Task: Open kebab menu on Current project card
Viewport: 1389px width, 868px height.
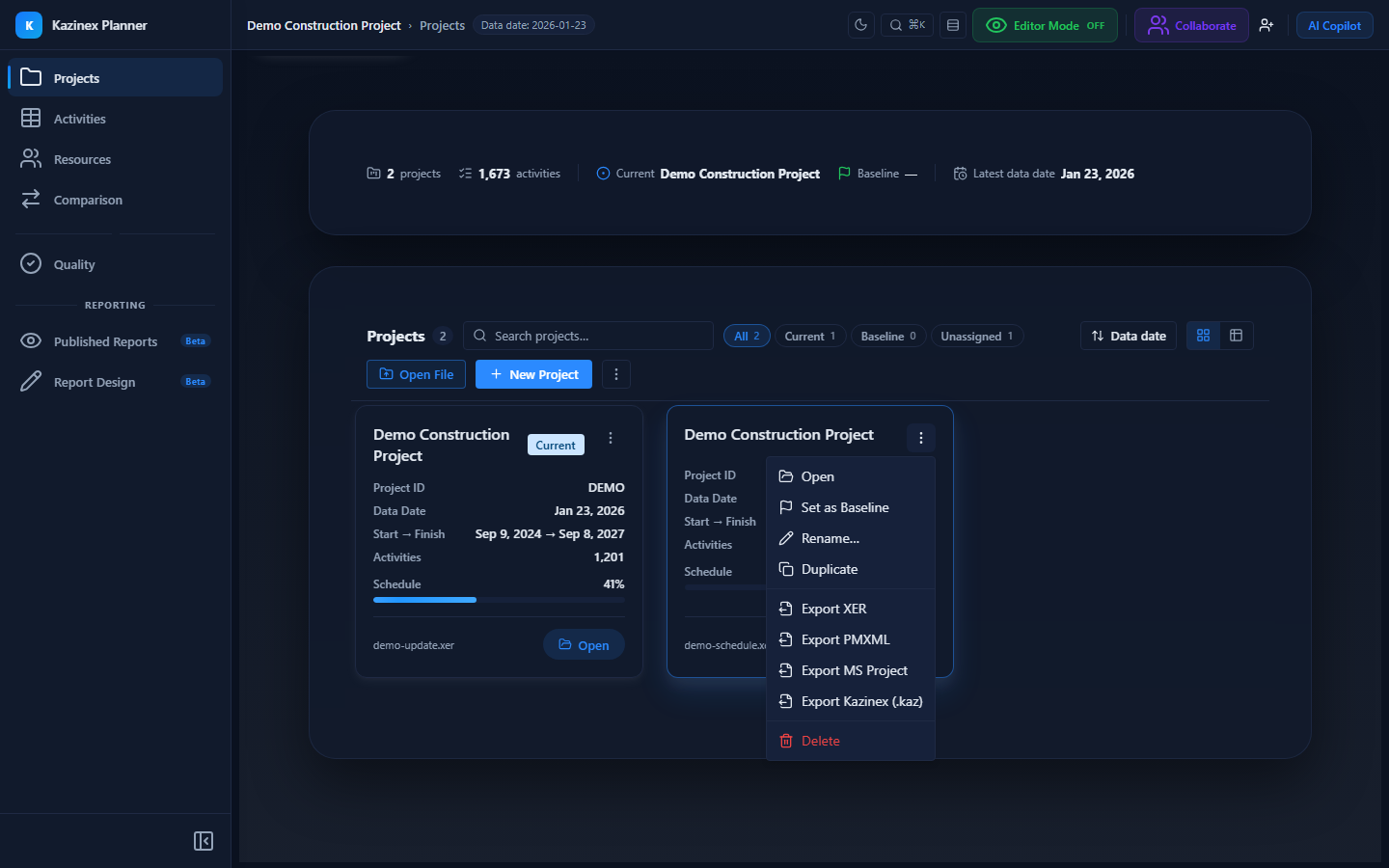Action: [x=611, y=438]
